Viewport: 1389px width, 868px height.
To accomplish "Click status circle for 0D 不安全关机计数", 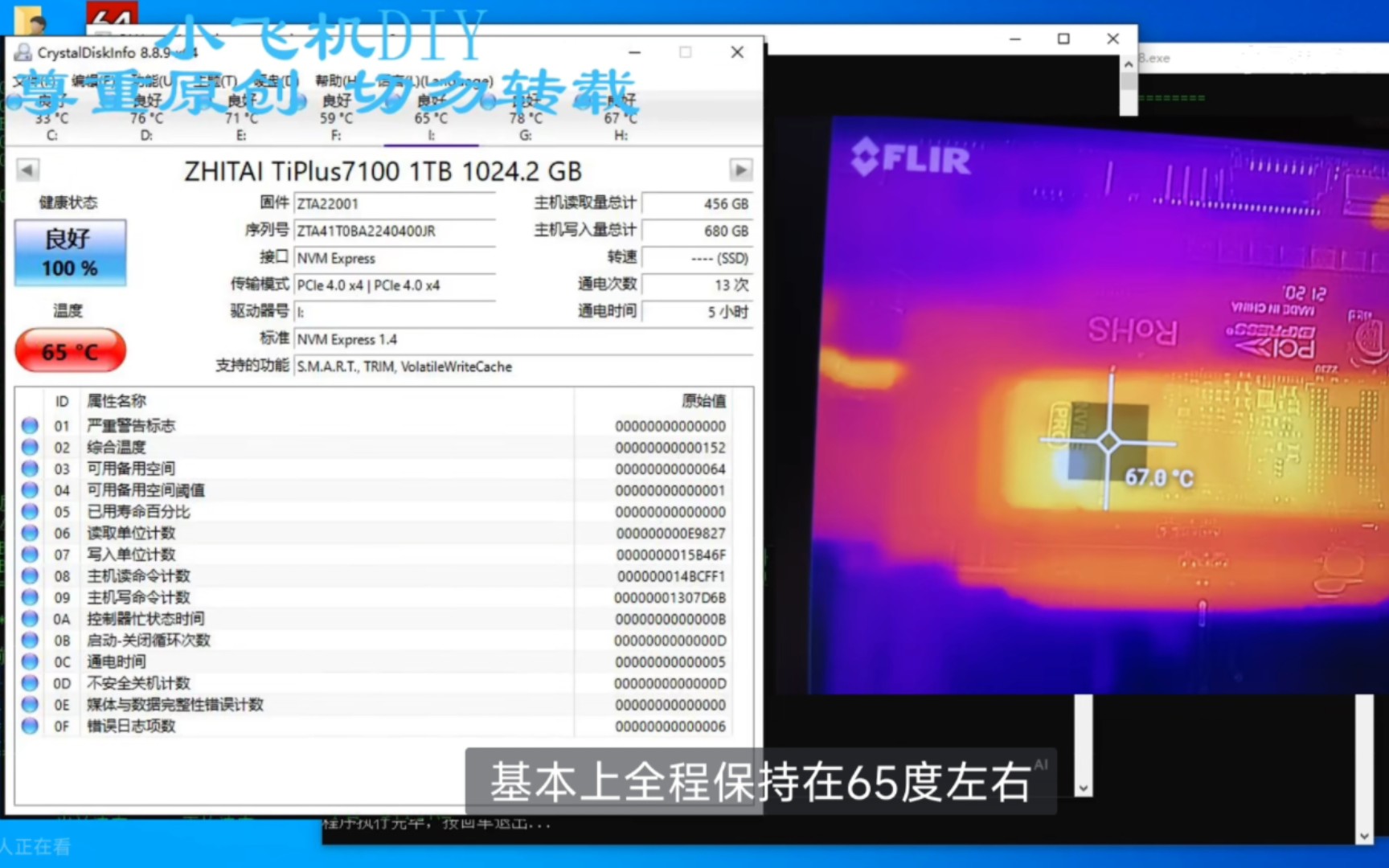I will [x=30, y=683].
